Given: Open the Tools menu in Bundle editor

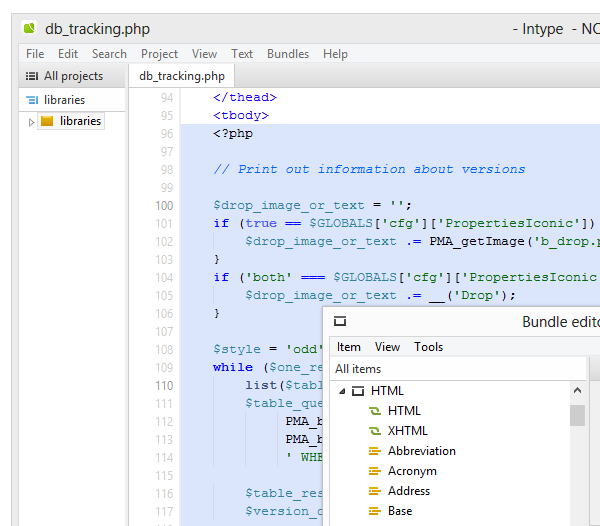Looking at the screenshot, I should 428,347.
